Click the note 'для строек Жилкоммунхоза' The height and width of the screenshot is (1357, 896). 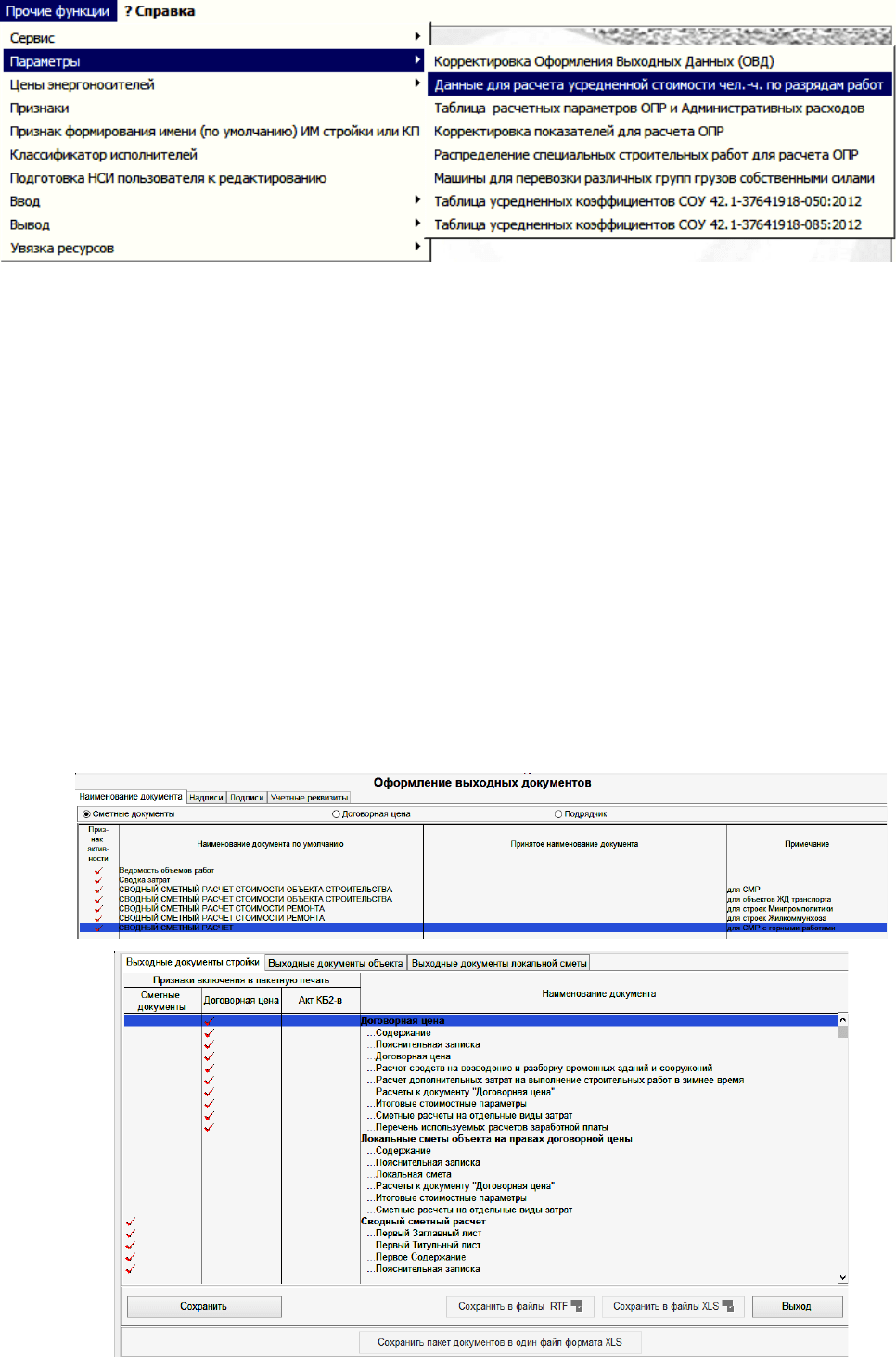[x=776, y=918]
